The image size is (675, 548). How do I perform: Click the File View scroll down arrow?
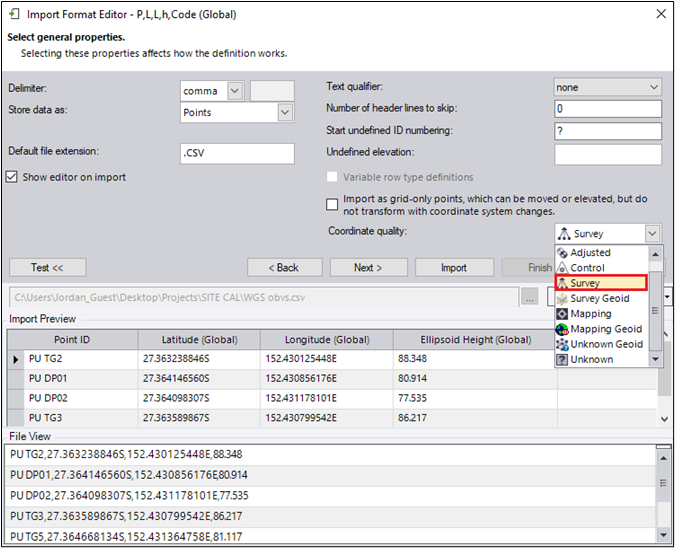click(663, 535)
